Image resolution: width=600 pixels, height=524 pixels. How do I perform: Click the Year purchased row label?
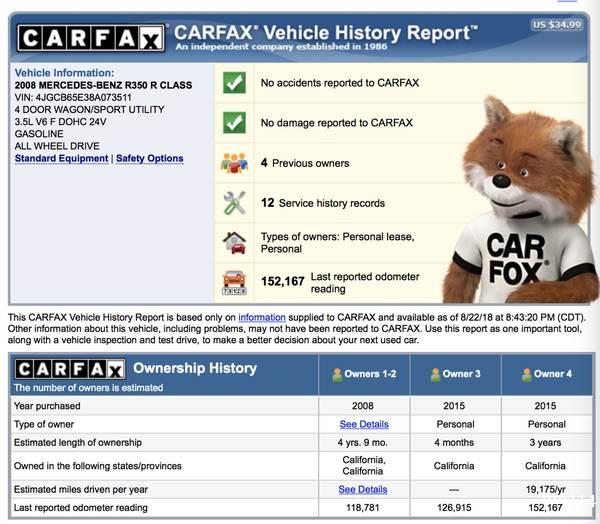pyautogui.click(x=47, y=406)
